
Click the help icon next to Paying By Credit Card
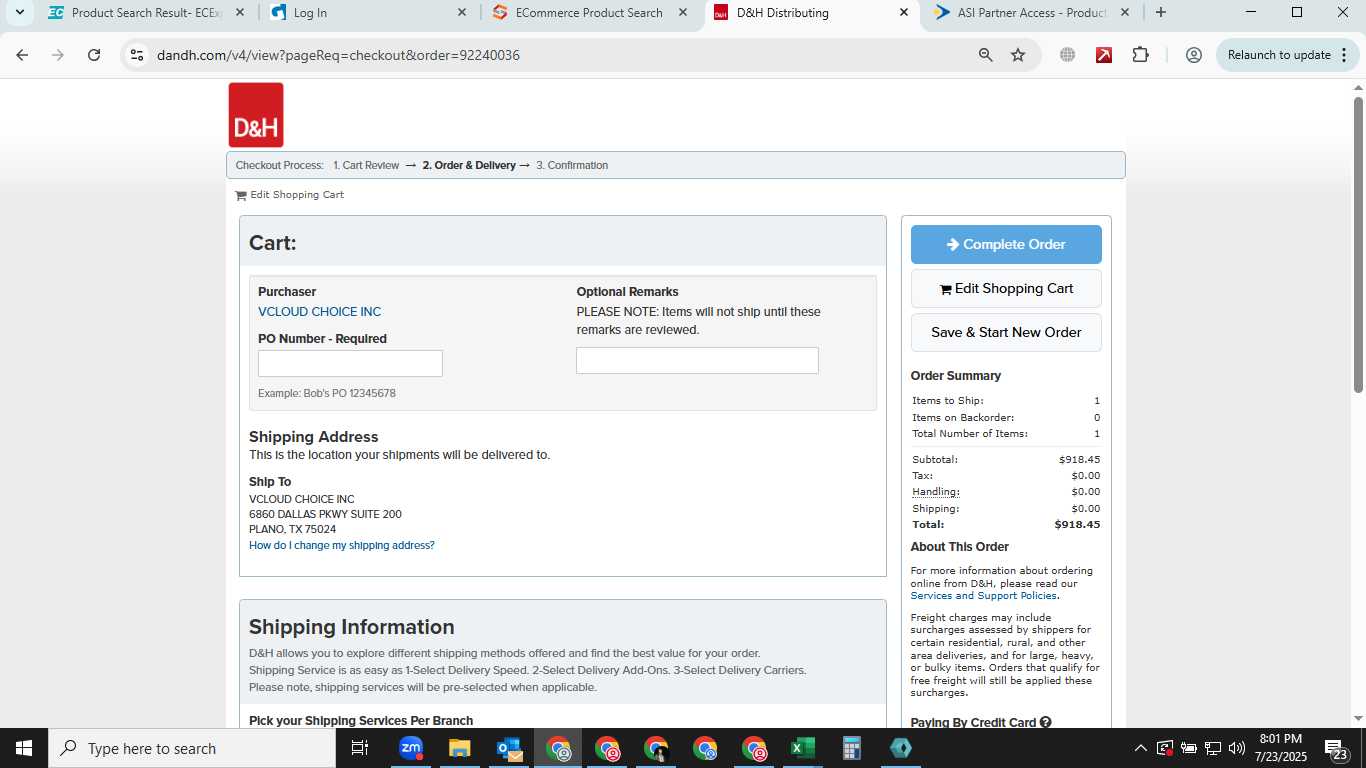[x=1045, y=722]
